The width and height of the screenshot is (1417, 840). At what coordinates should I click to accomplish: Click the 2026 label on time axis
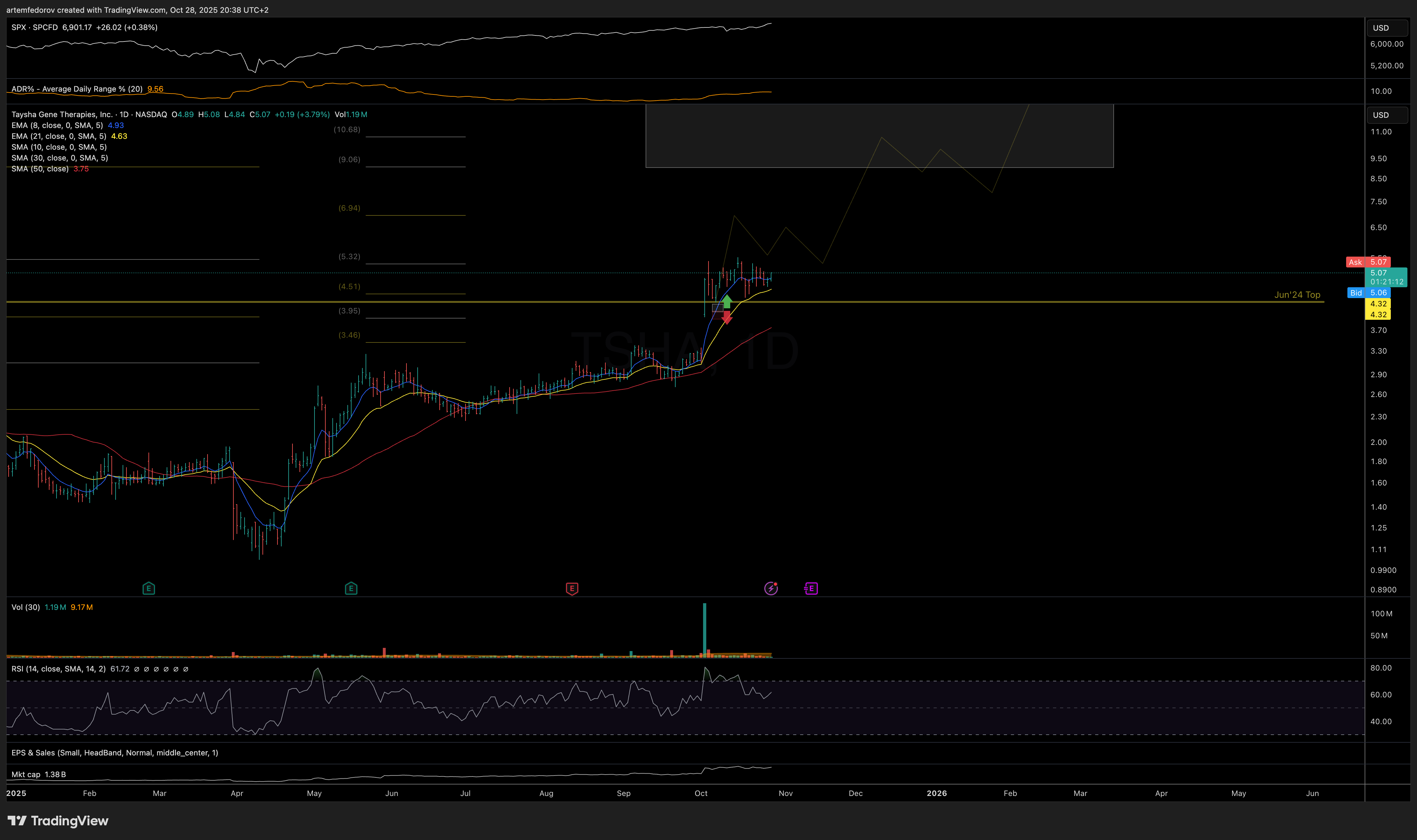coord(936,793)
